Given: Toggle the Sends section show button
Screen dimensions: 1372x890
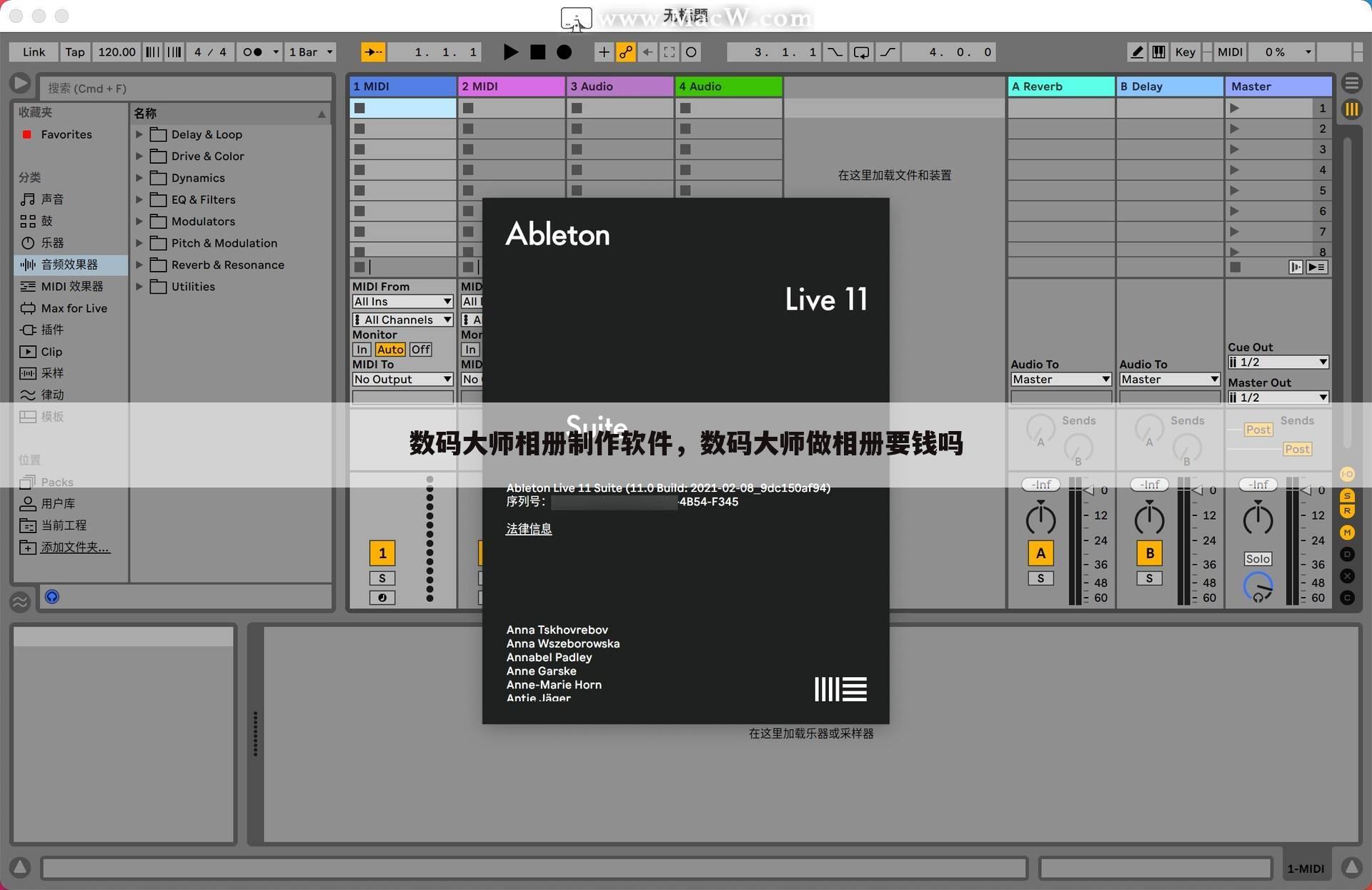Looking at the screenshot, I should [x=1347, y=496].
